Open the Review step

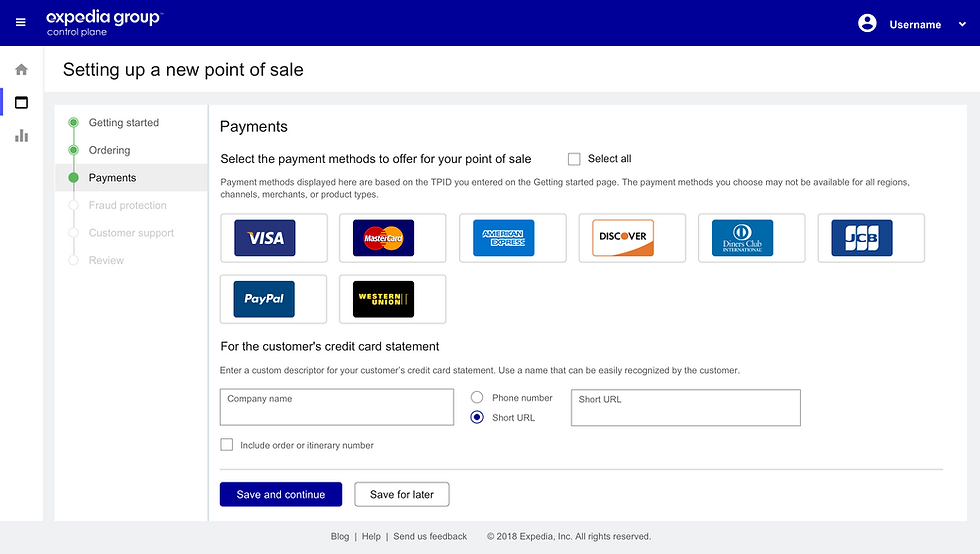pyautogui.click(x=106, y=260)
